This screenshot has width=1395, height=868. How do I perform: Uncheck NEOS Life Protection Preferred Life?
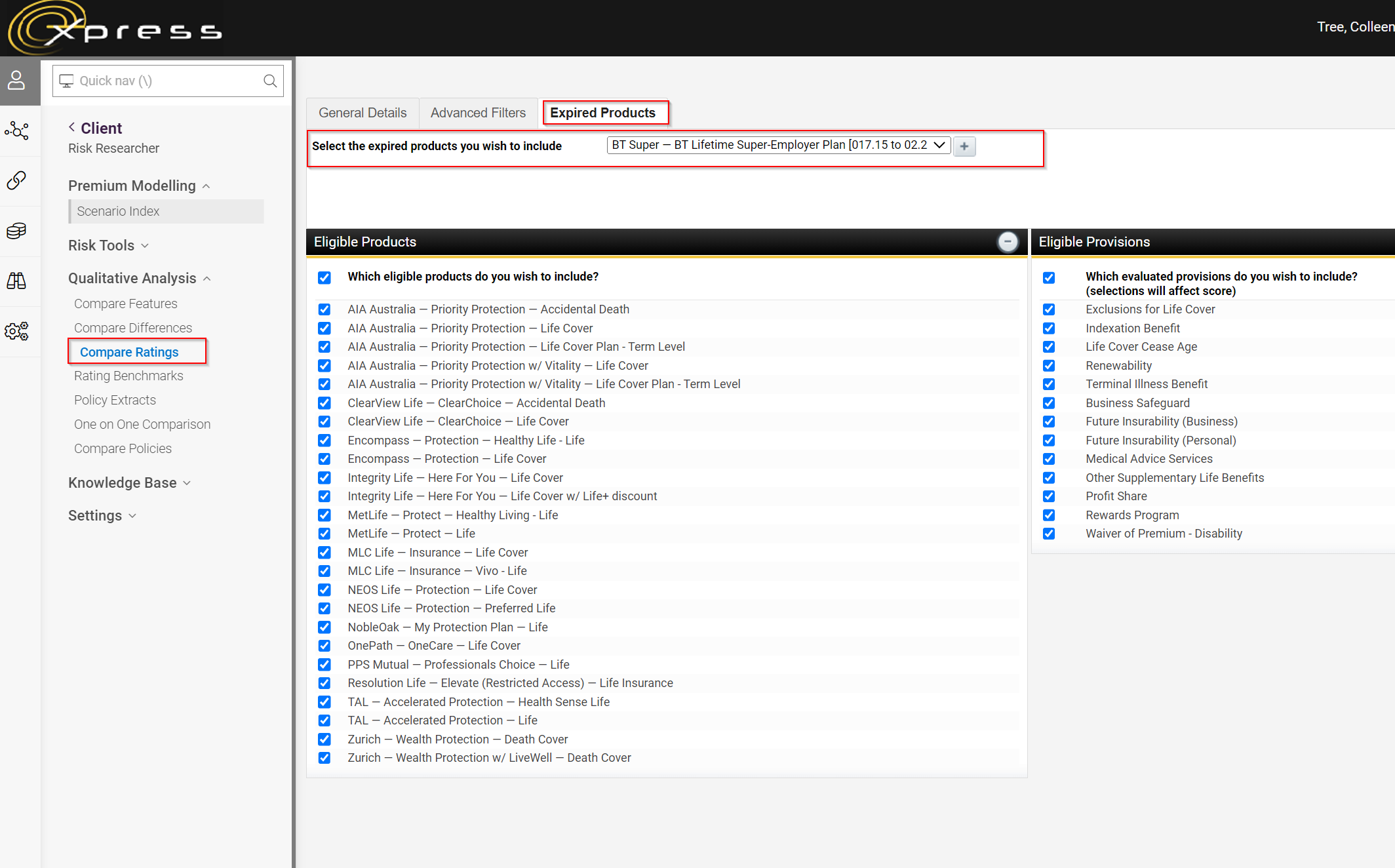(x=324, y=608)
